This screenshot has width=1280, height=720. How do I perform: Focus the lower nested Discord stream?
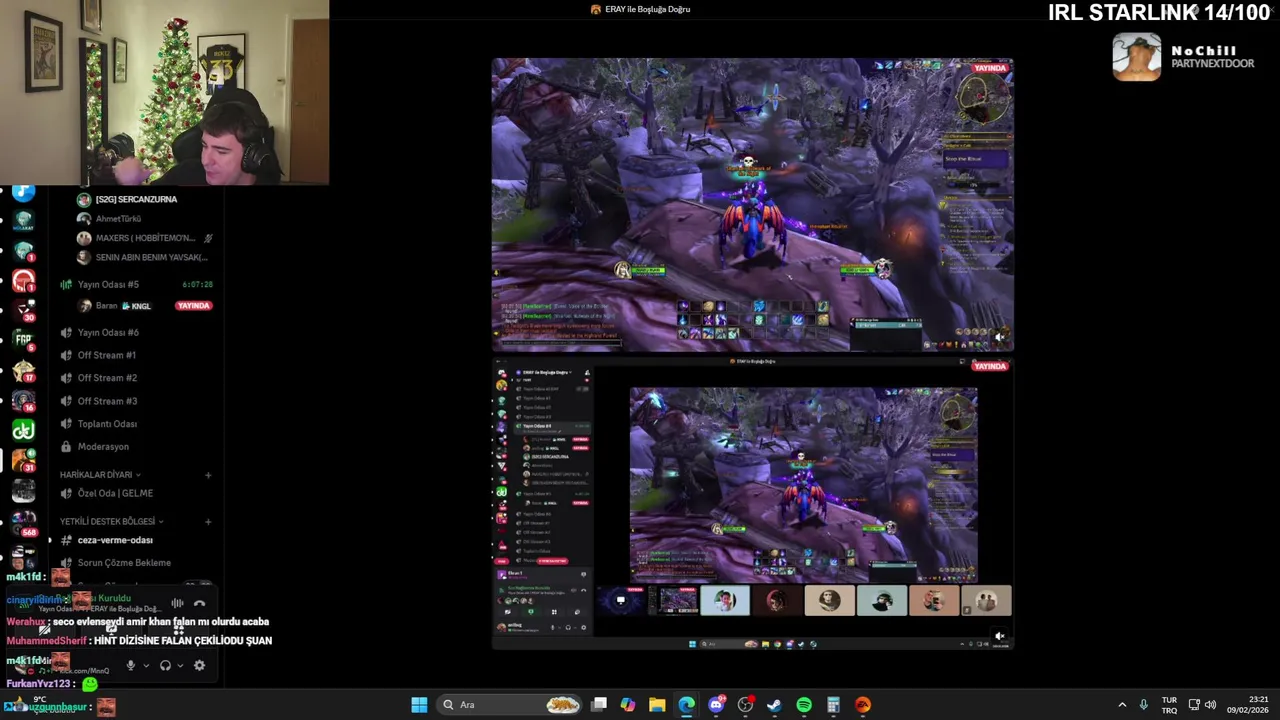[753, 504]
